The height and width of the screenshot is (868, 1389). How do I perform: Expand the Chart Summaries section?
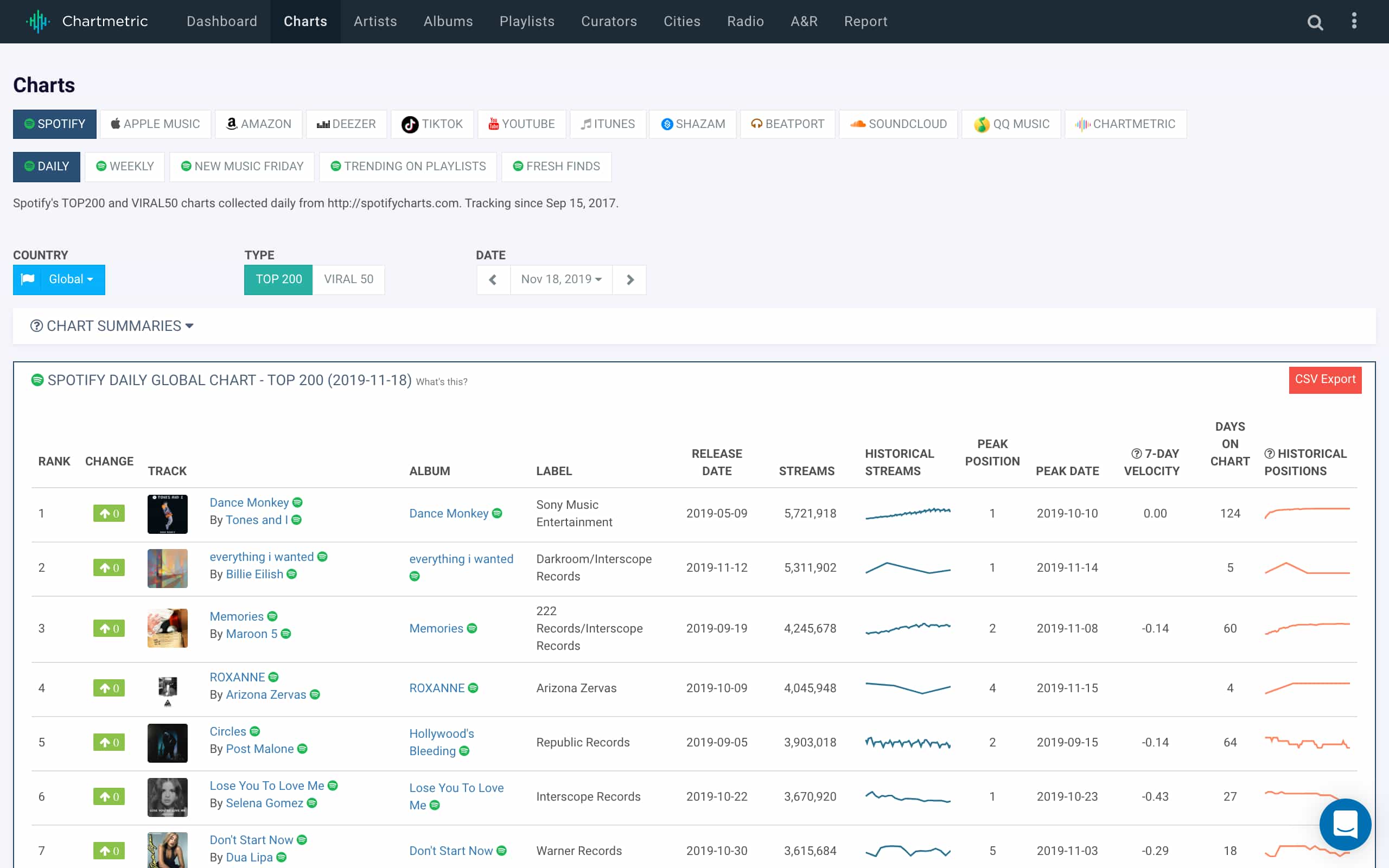pos(112,326)
